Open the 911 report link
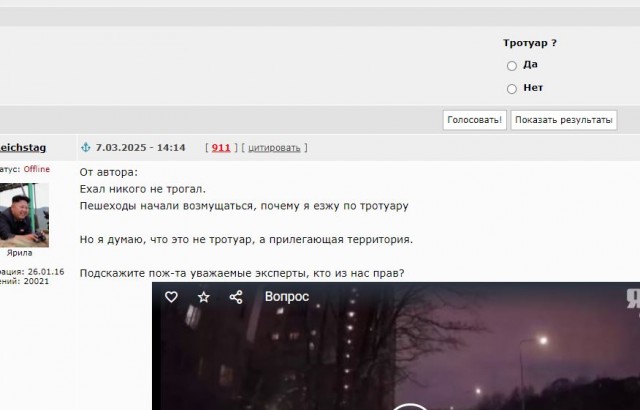 [x=221, y=148]
